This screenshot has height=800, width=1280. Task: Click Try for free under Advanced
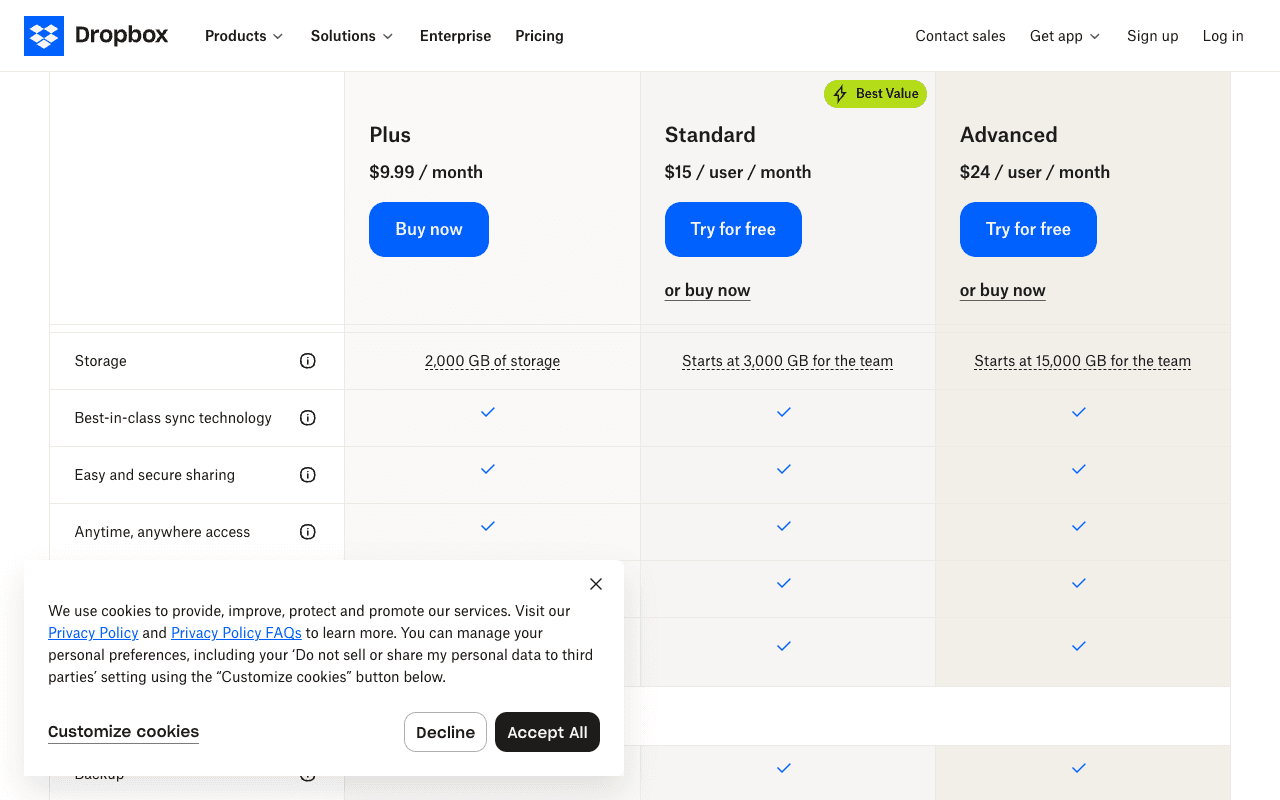(x=1028, y=229)
